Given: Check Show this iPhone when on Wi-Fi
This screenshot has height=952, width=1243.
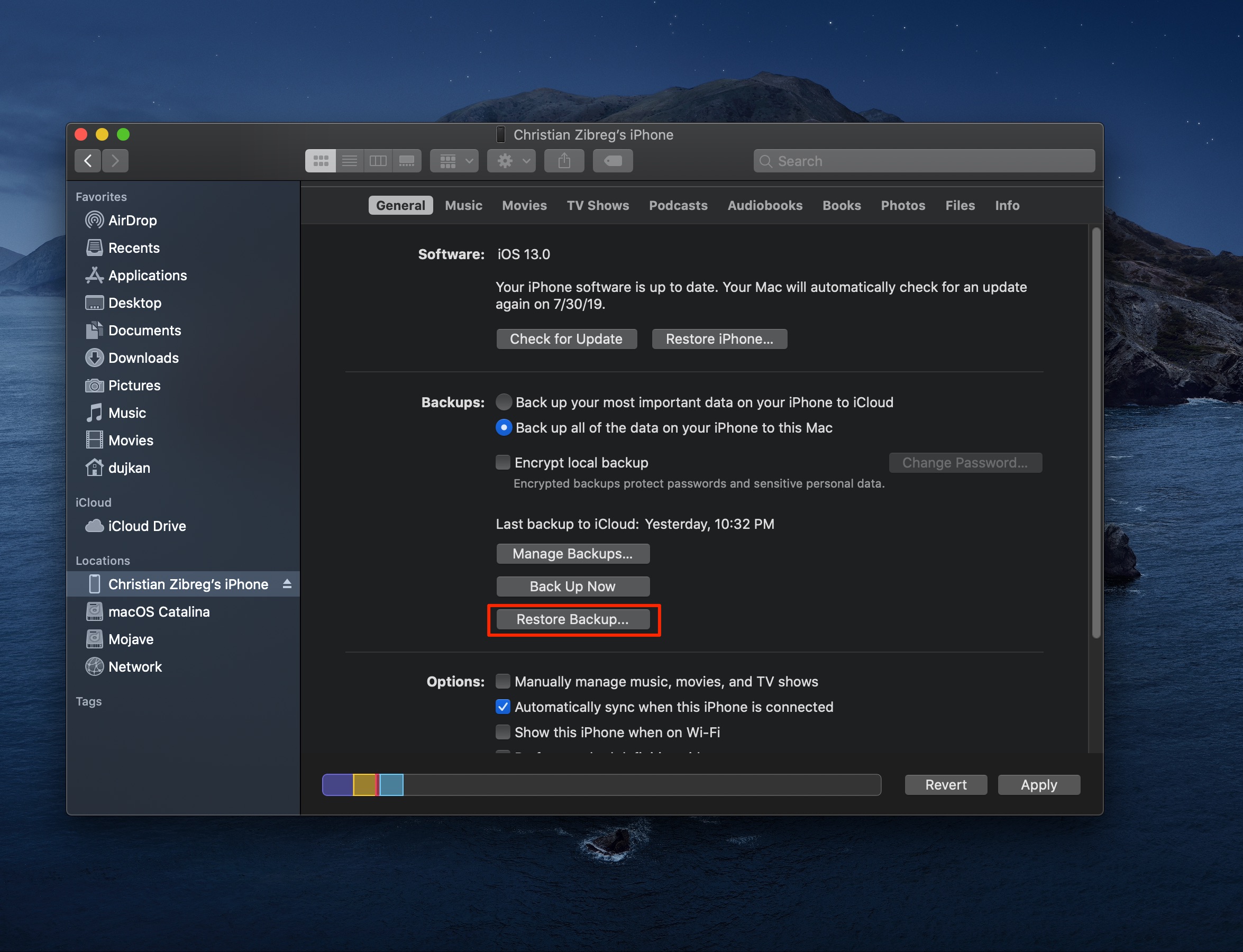Looking at the screenshot, I should 503,732.
